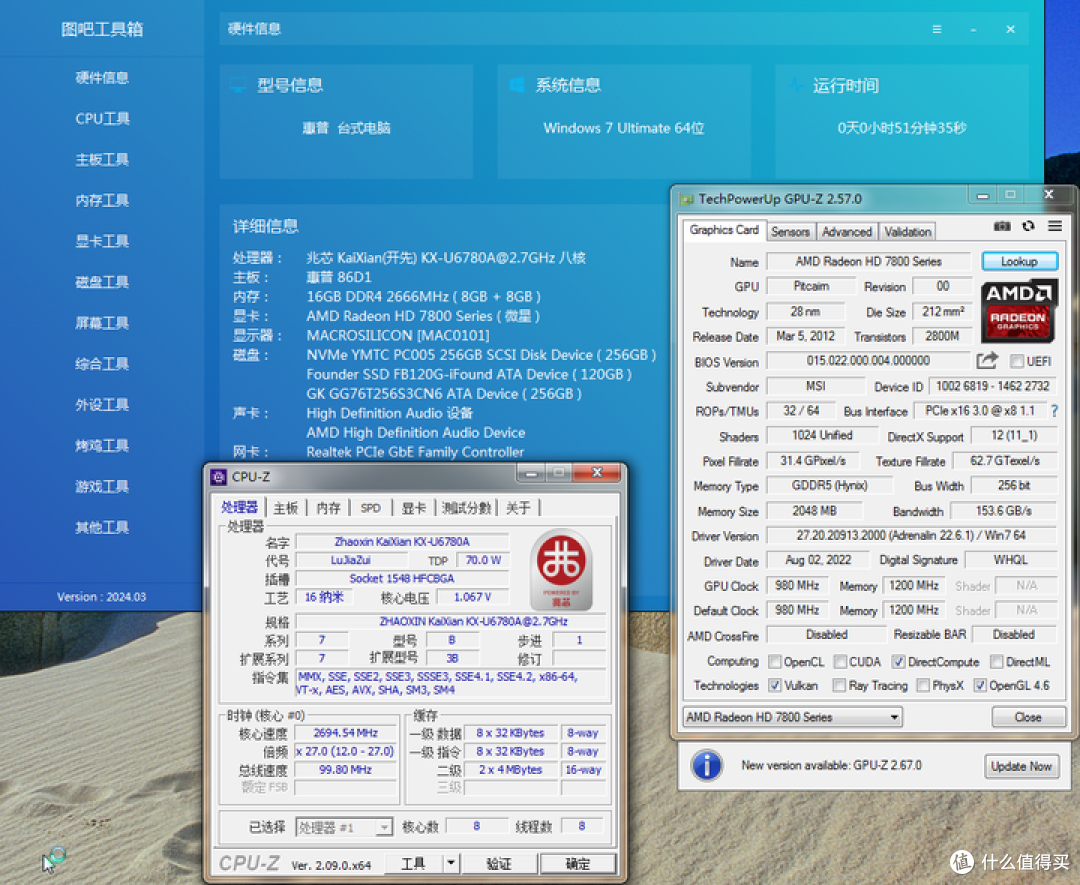Open the 主板 tab in CPU-Z
The image size is (1080, 885).
285,508
